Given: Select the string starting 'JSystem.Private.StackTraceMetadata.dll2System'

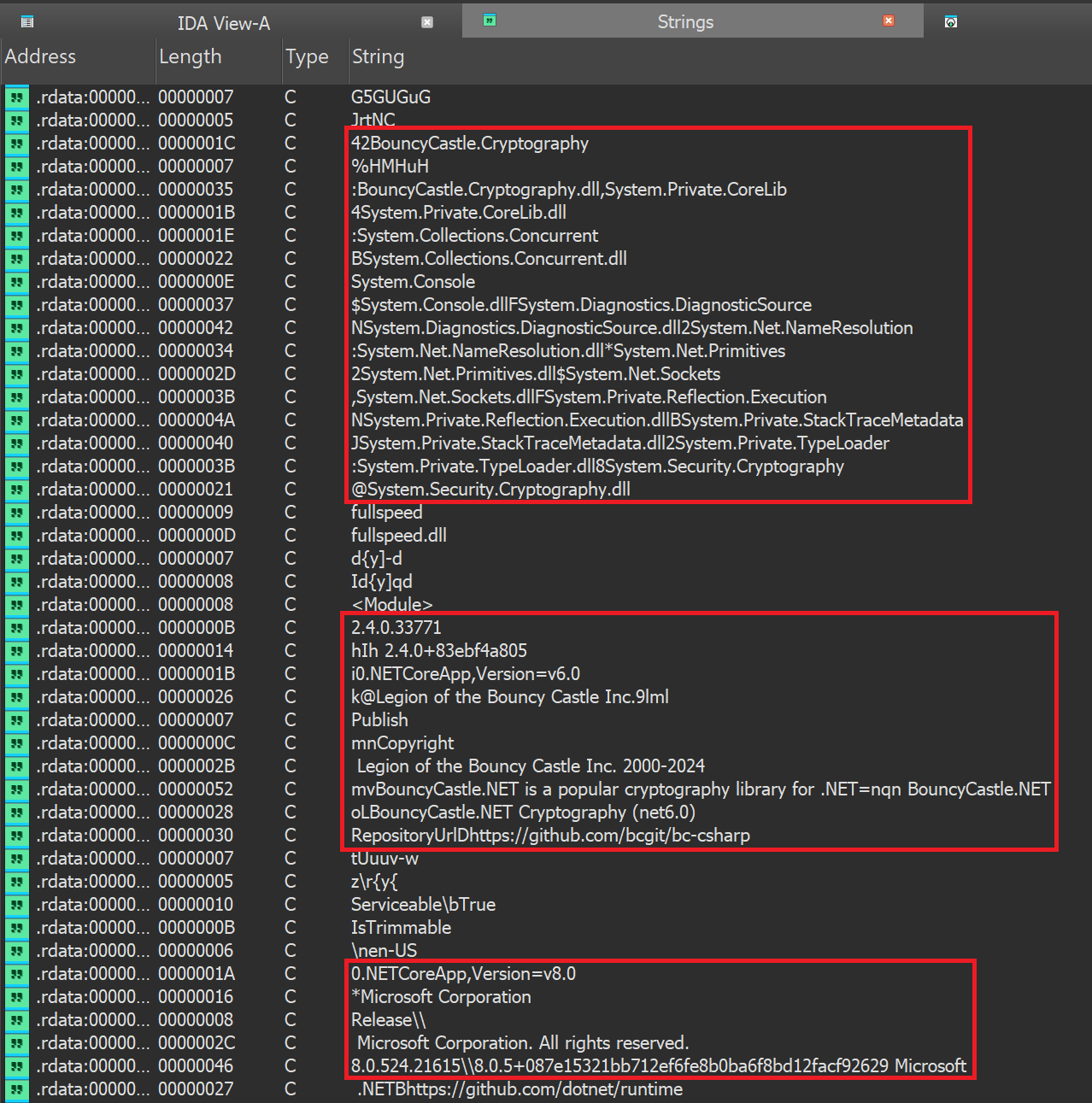Looking at the screenshot, I should (x=620, y=443).
